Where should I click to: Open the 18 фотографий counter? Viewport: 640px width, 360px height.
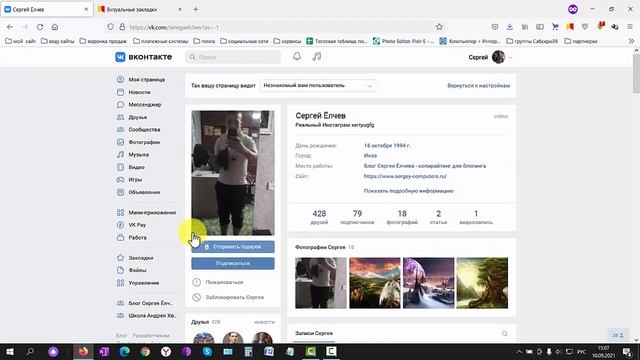[402, 217]
